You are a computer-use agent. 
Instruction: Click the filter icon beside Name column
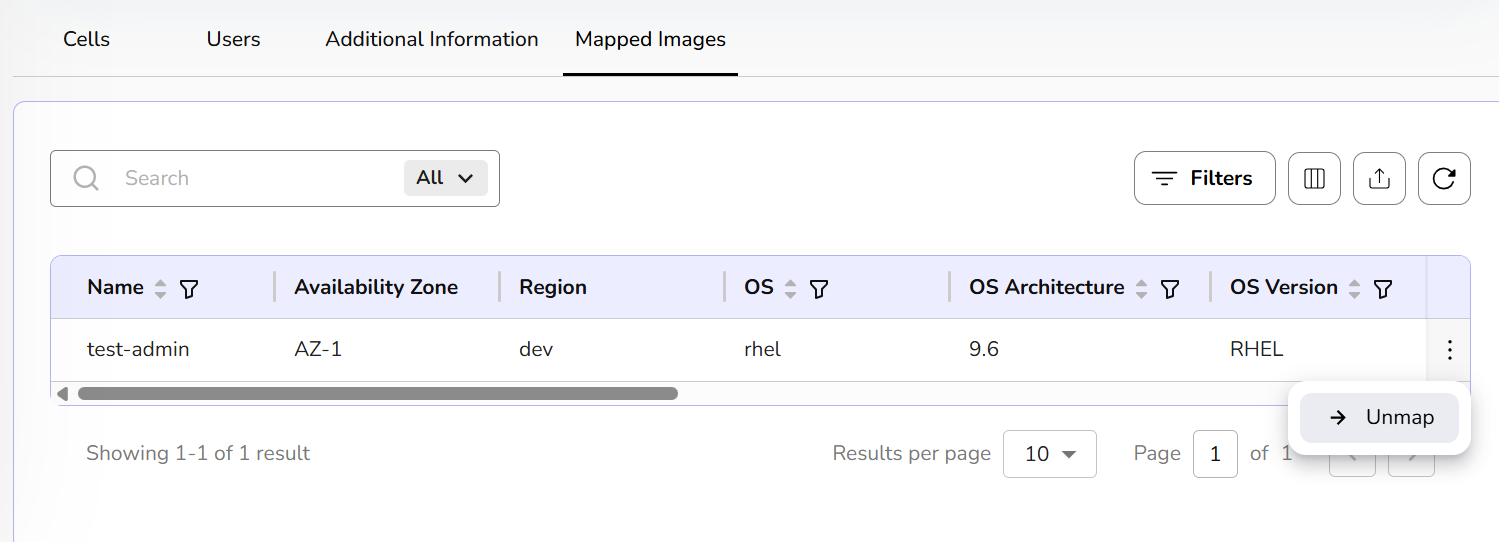click(x=189, y=289)
